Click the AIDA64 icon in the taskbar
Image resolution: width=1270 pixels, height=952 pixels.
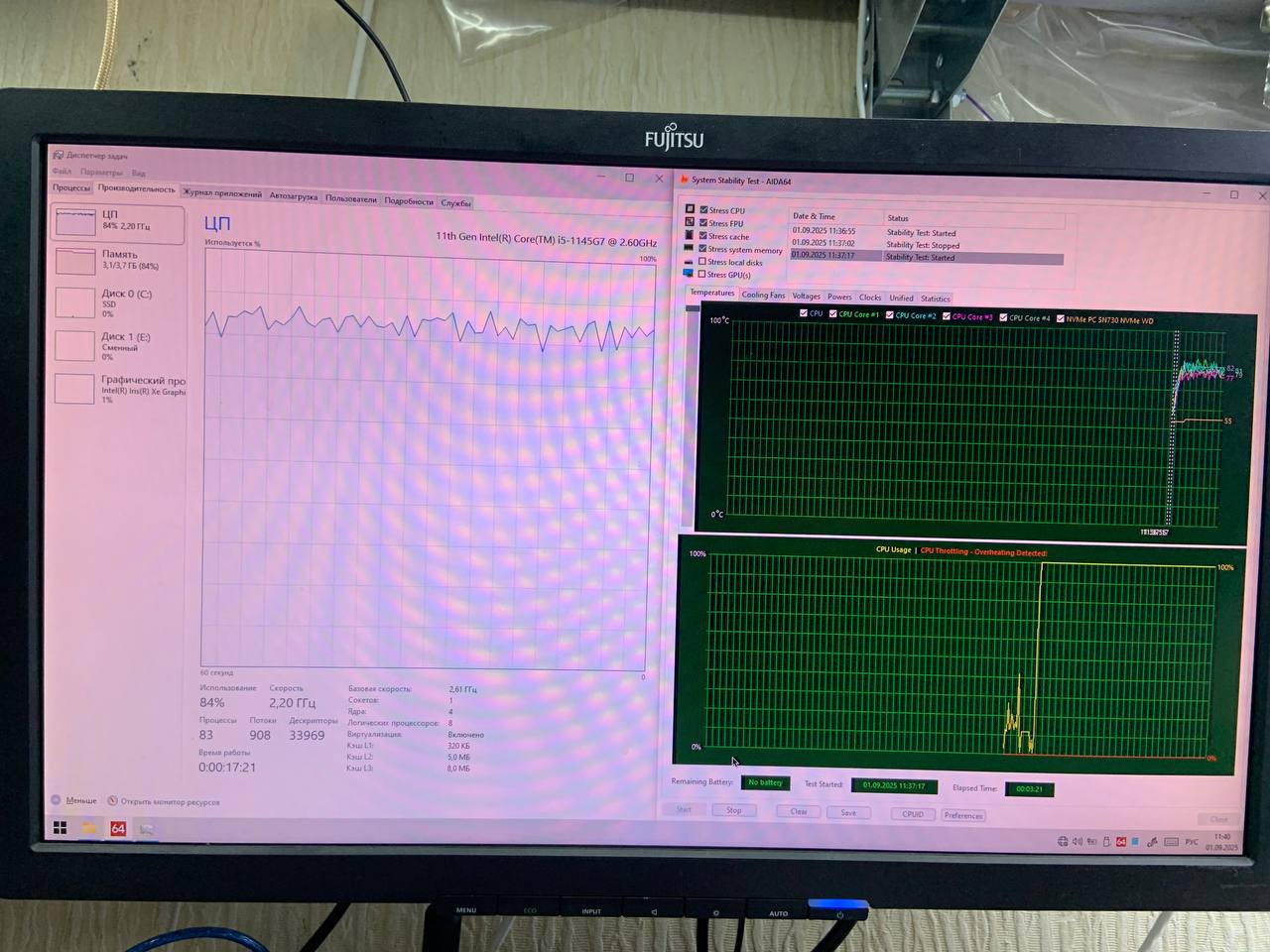tap(118, 828)
